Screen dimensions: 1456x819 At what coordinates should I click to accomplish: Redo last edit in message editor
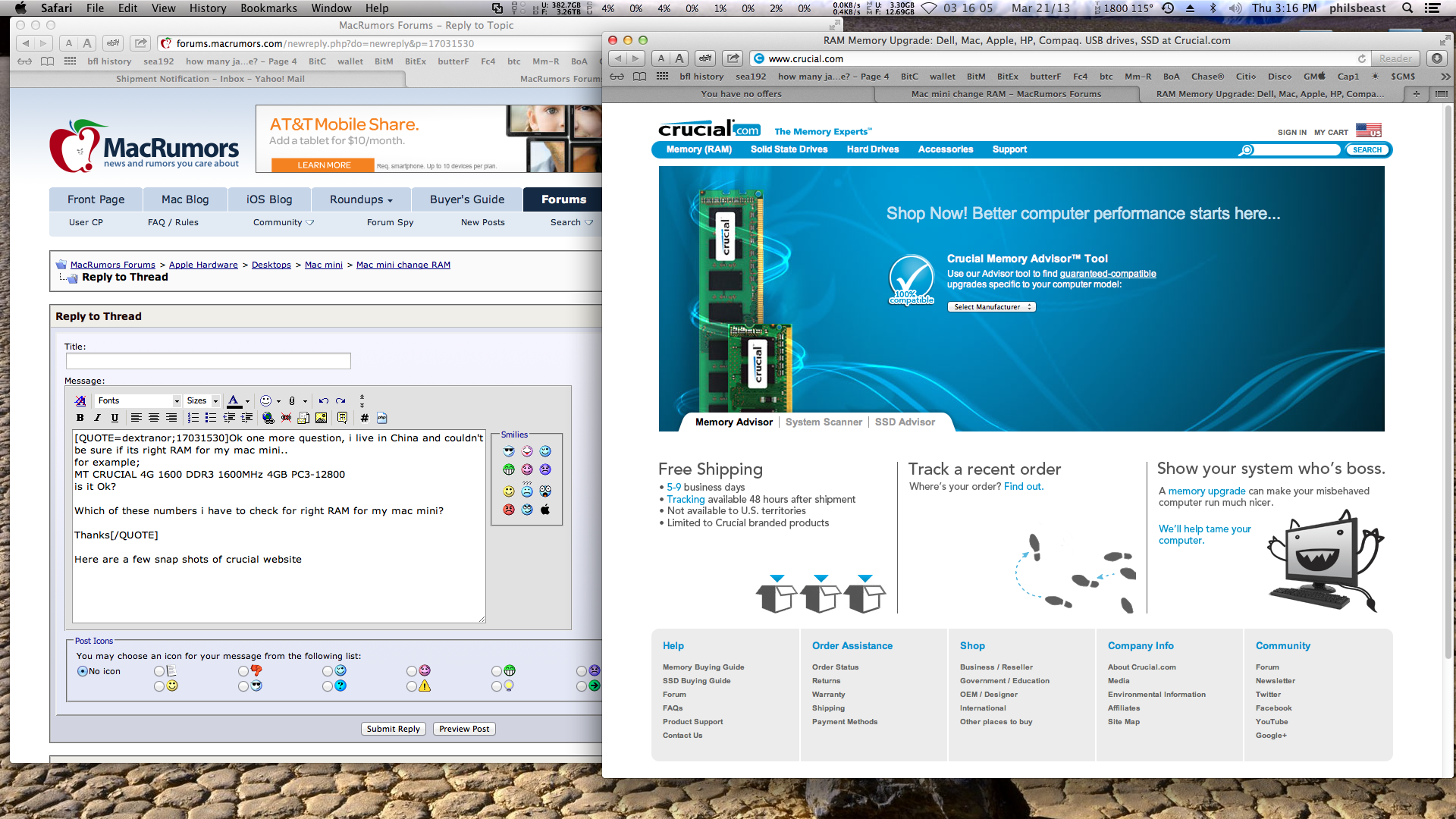(x=341, y=400)
